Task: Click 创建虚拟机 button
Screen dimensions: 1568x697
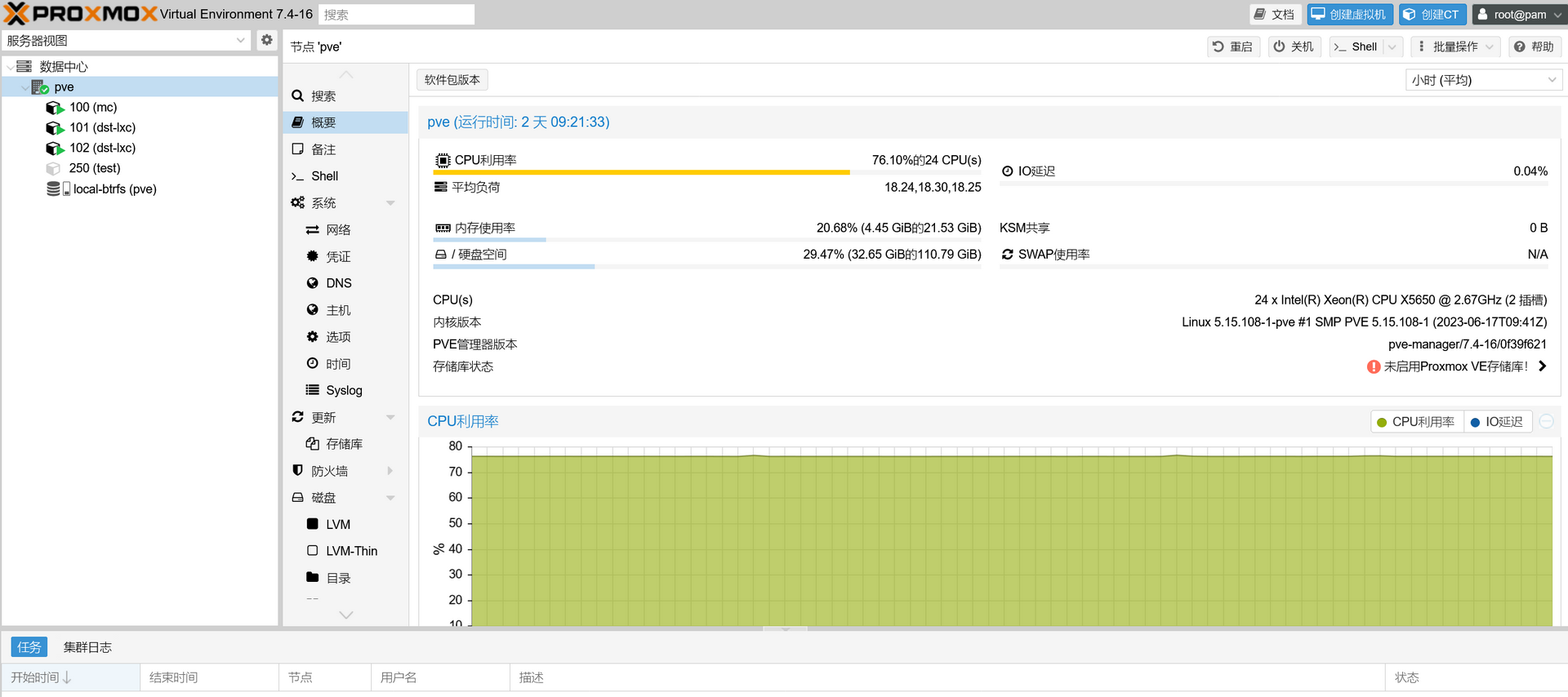Action: (x=1349, y=14)
